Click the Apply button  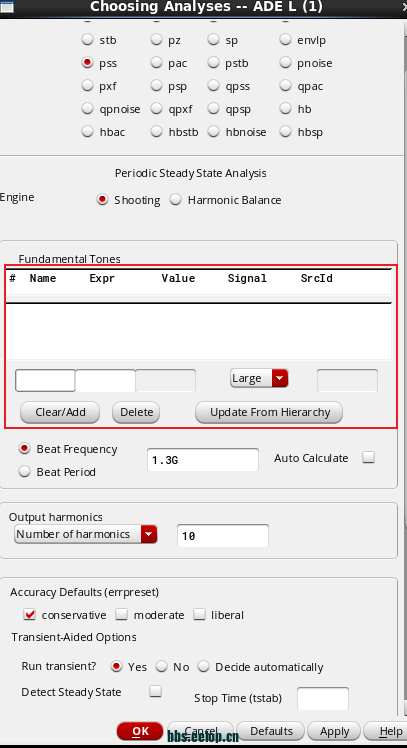pyautogui.click(x=334, y=731)
